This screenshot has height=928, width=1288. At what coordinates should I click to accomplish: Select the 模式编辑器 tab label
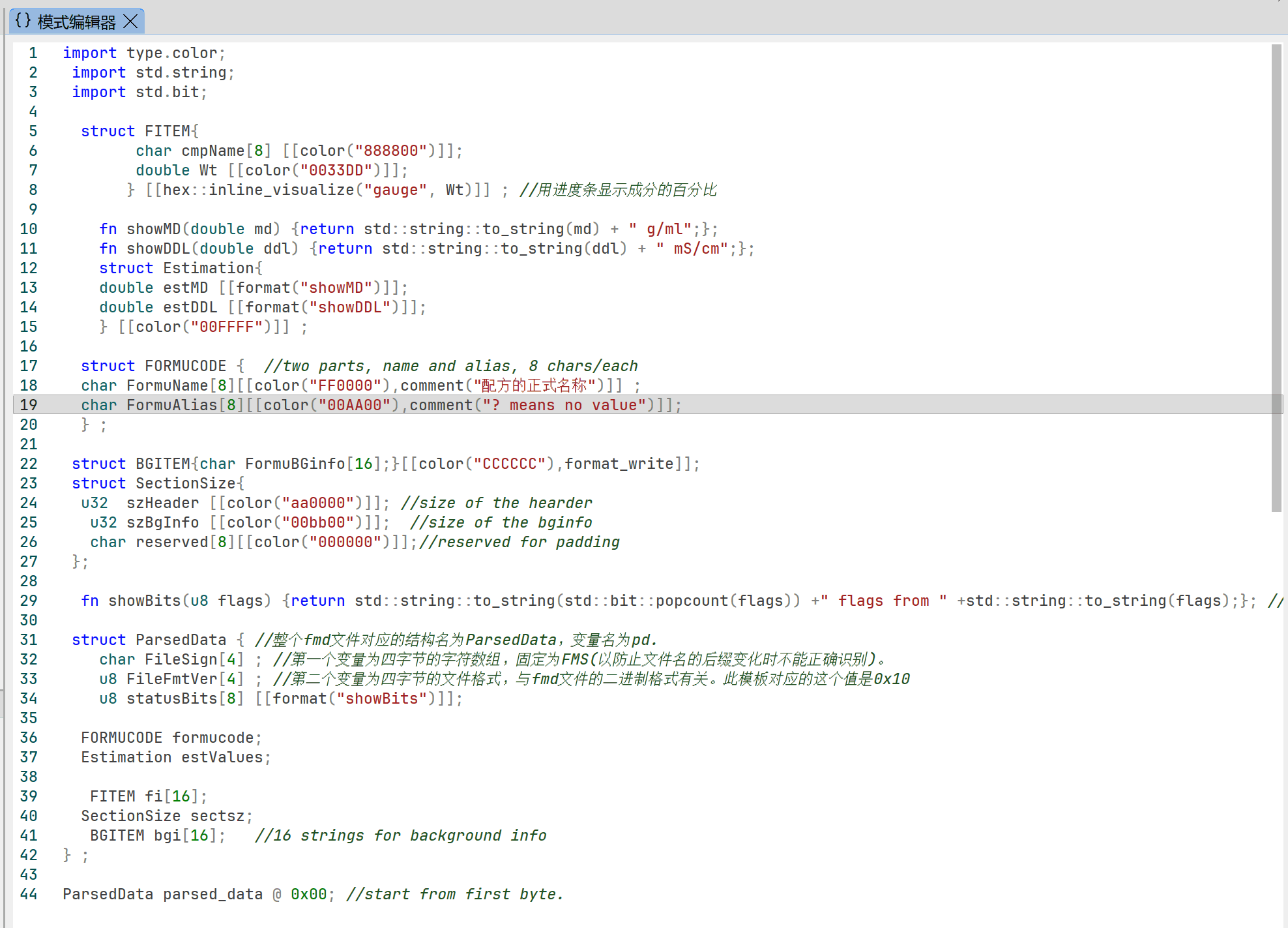pyautogui.click(x=76, y=22)
